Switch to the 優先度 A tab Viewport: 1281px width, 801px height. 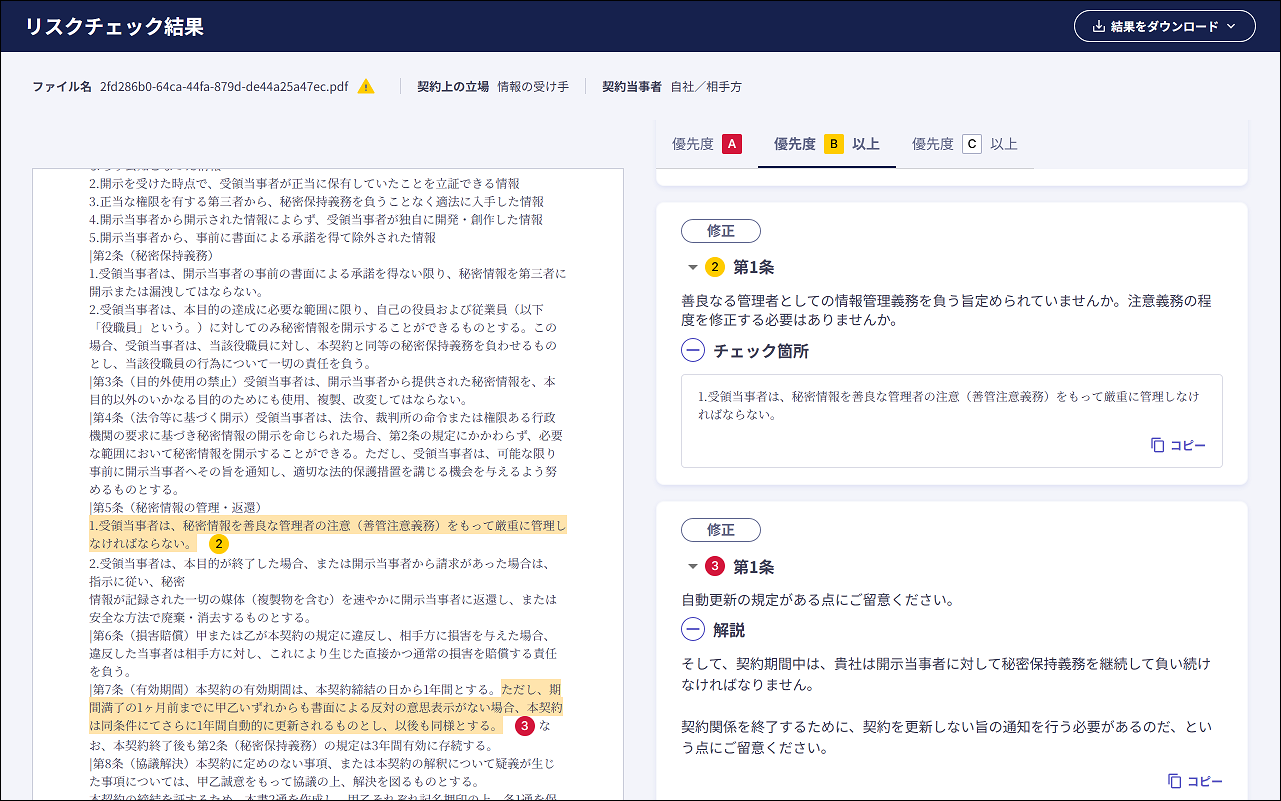707,144
